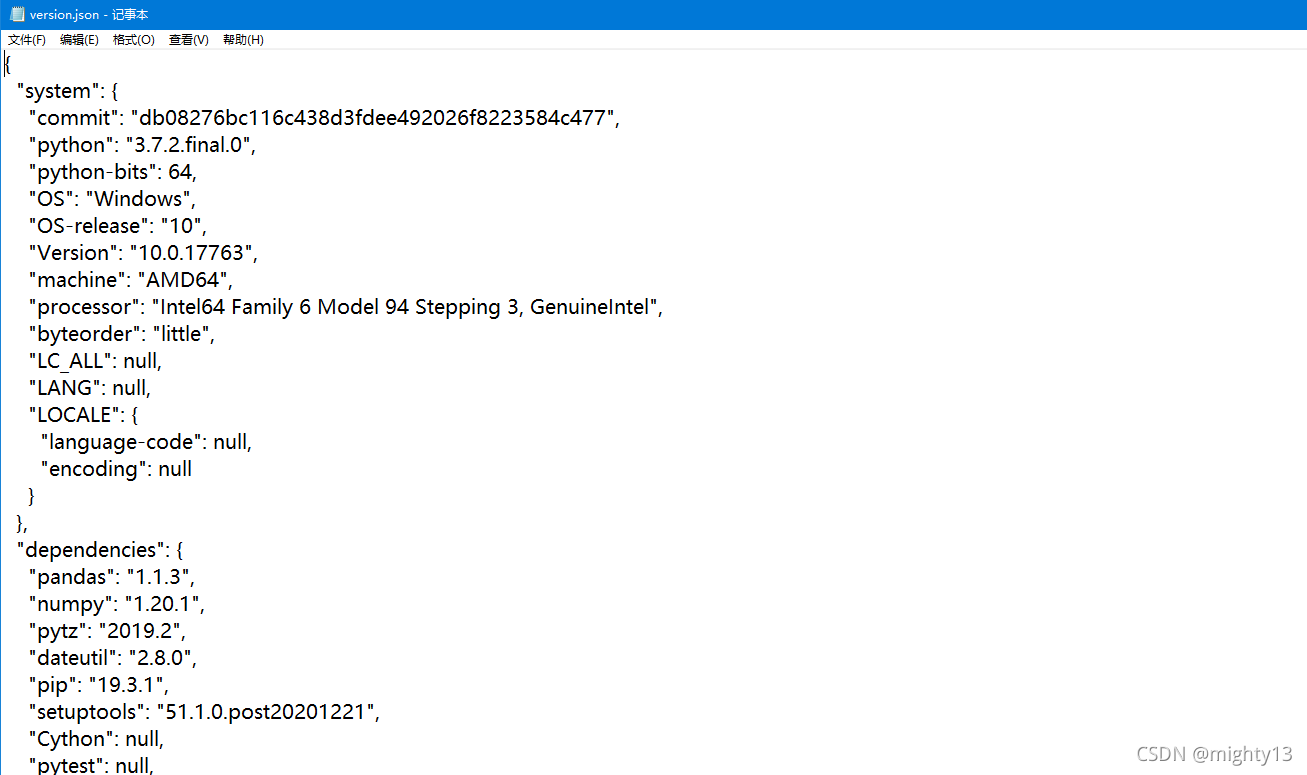
Task: Place cursor on the "numpy" version line
Action: point(116,604)
